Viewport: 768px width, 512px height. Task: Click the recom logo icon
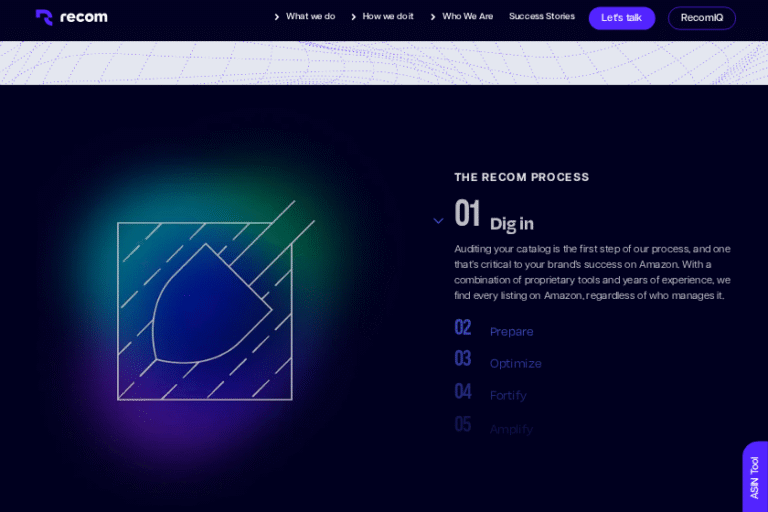point(44,17)
